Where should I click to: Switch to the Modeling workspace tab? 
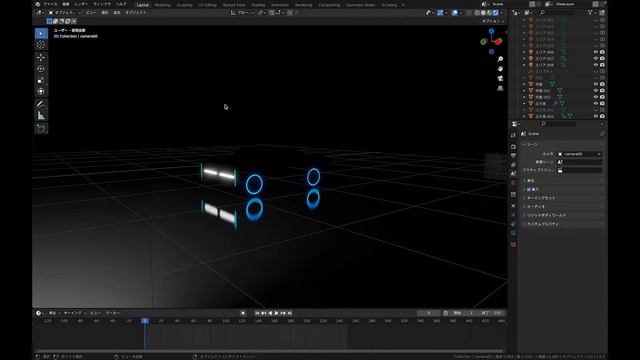pos(162,5)
